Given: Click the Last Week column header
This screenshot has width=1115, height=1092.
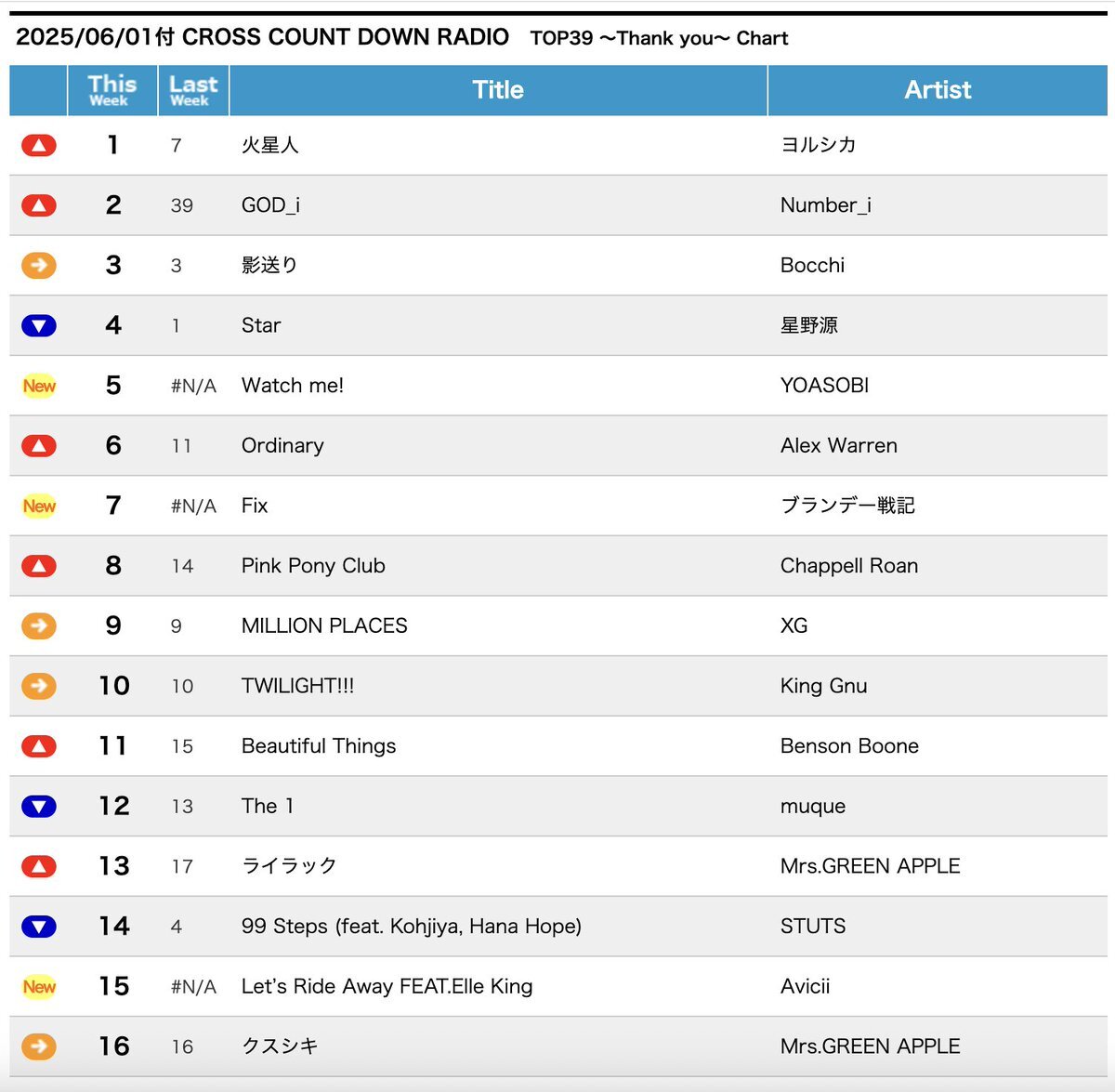Looking at the screenshot, I should tap(193, 90).
